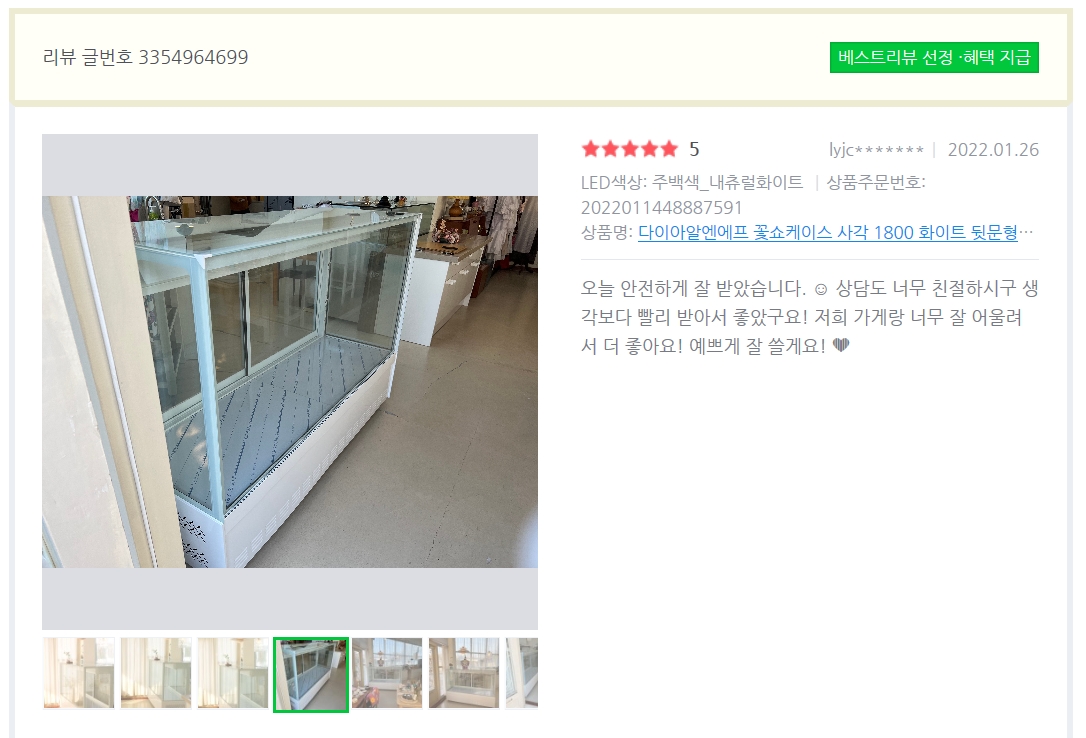Select the second review photo thumbnail
The width and height of the screenshot is (1086, 738).
156,673
